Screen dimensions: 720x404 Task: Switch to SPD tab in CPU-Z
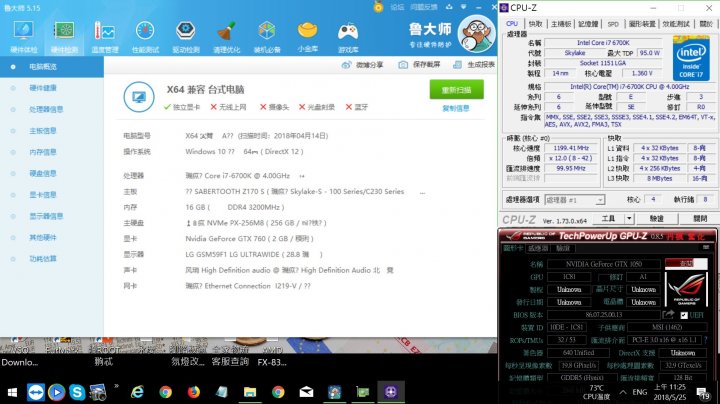click(613, 24)
